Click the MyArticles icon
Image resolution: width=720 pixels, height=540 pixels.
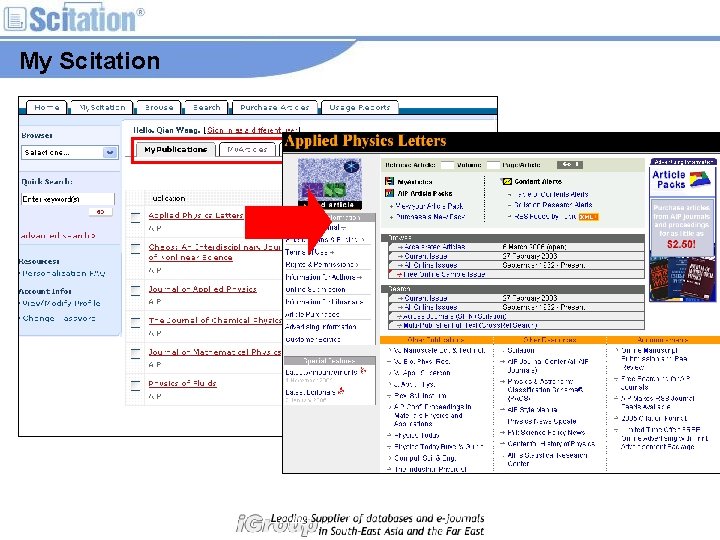click(389, 181)
